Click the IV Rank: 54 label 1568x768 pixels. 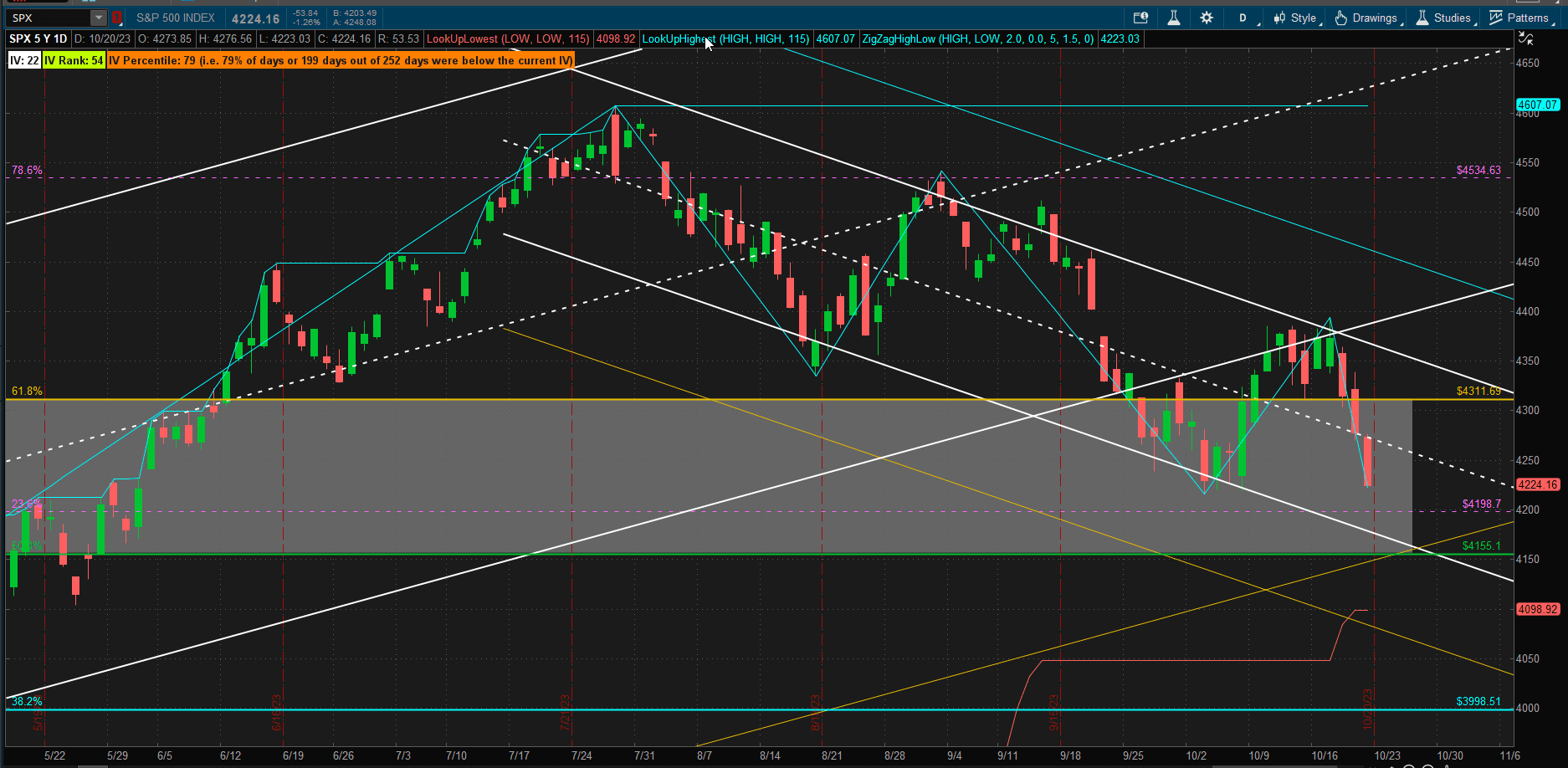tap(74, 60)
